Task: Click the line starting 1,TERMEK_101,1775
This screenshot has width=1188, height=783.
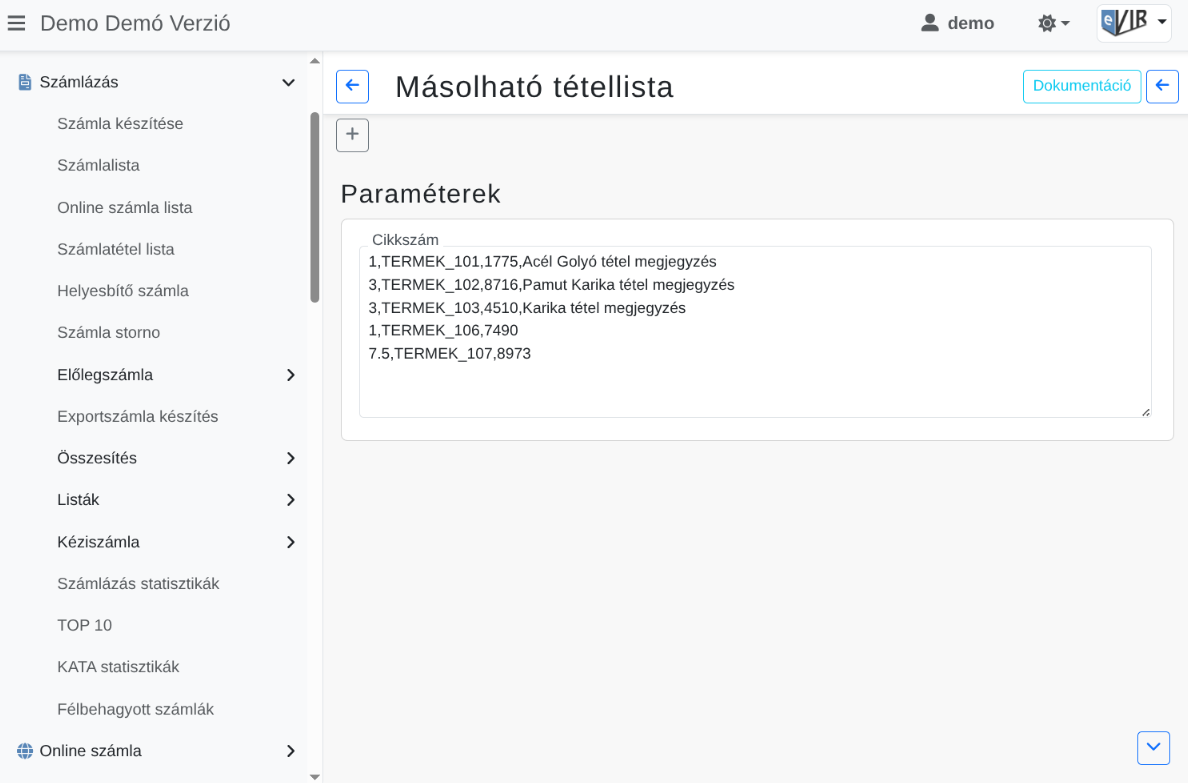Action: coord(542,262)
